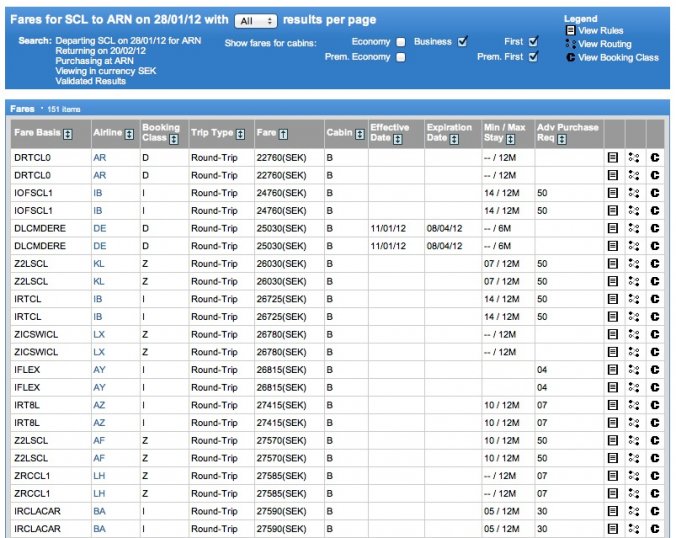
Task: Click the Trip Type column header
Action: [211, 134]
